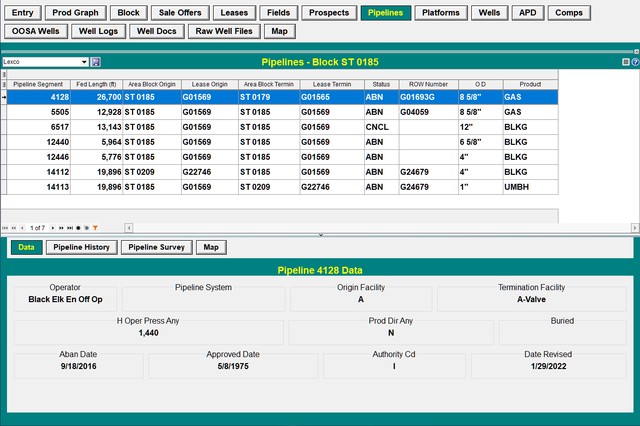Click the Raw Well Files button
Viewport: 640px width, 426px height.
click(222, 31)
